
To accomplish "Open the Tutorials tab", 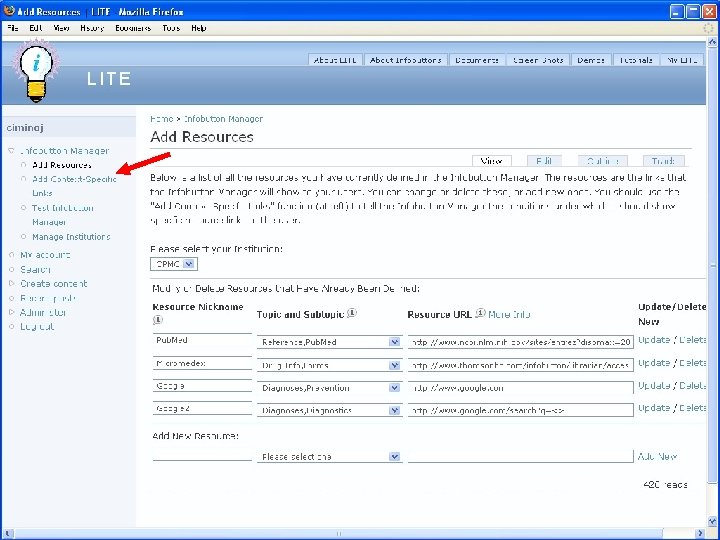I will 636,60.
